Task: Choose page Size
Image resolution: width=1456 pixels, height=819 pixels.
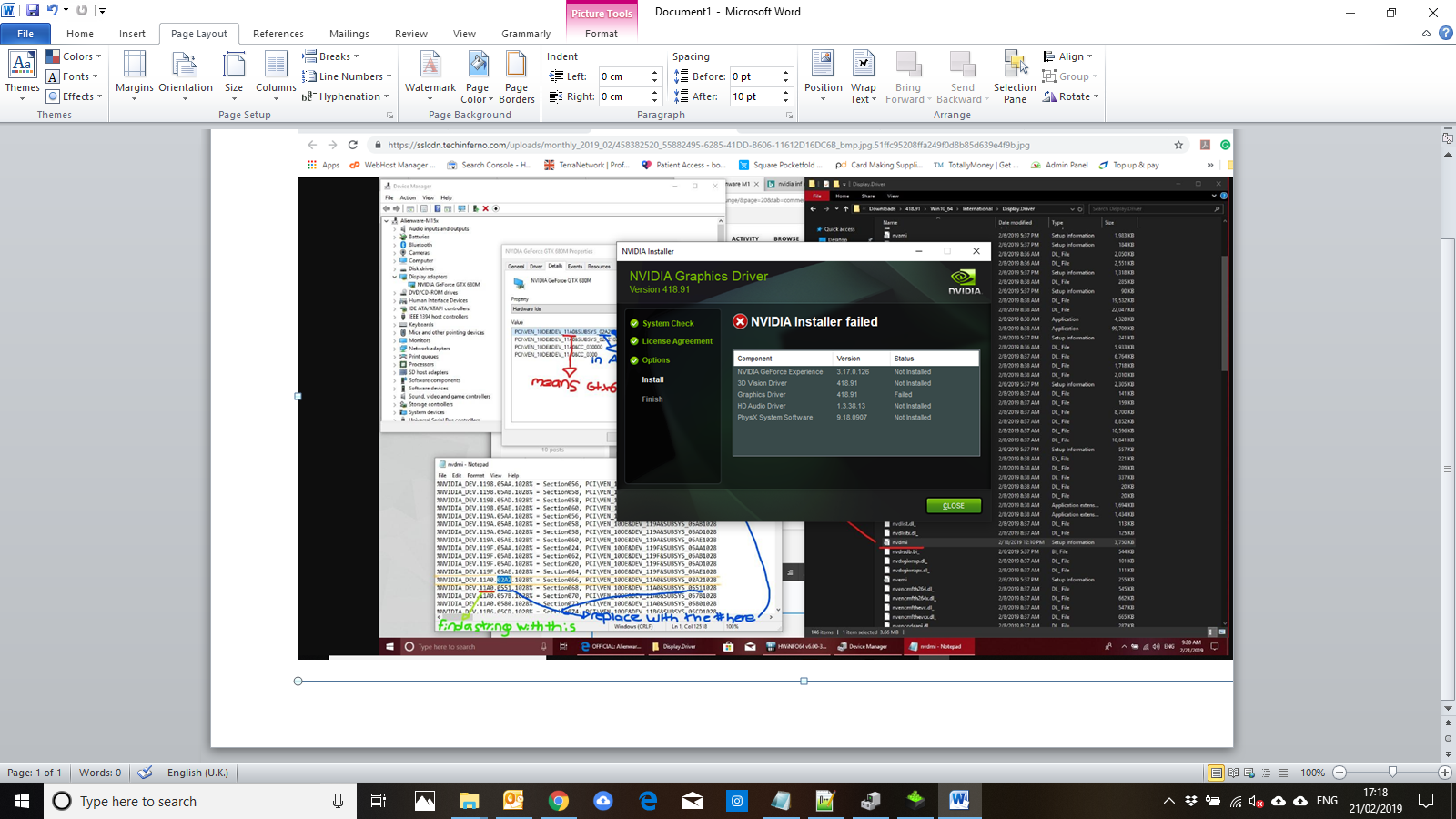Action: [x=234, y=76]
